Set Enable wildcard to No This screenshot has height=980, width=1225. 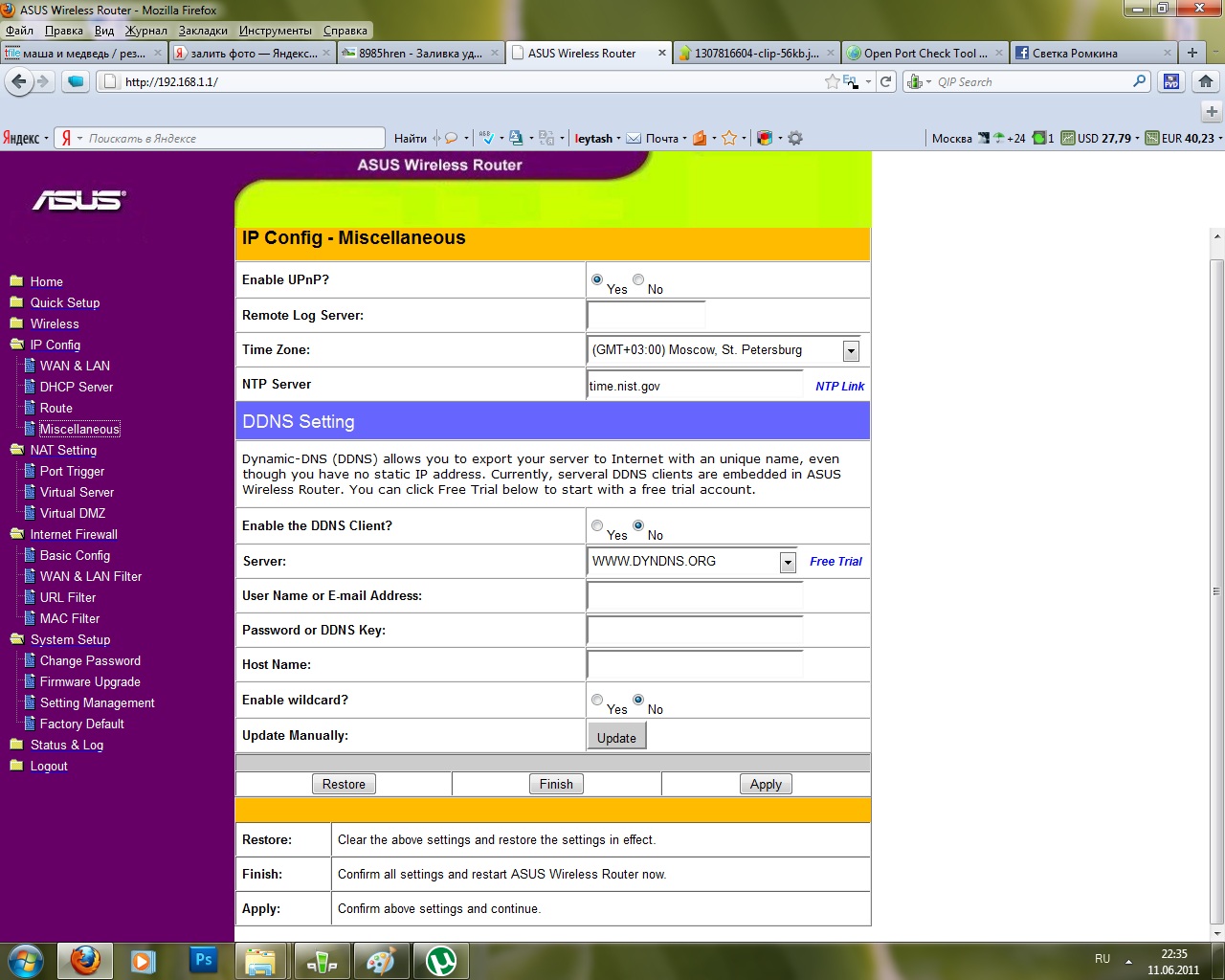(x=638, y=700)
